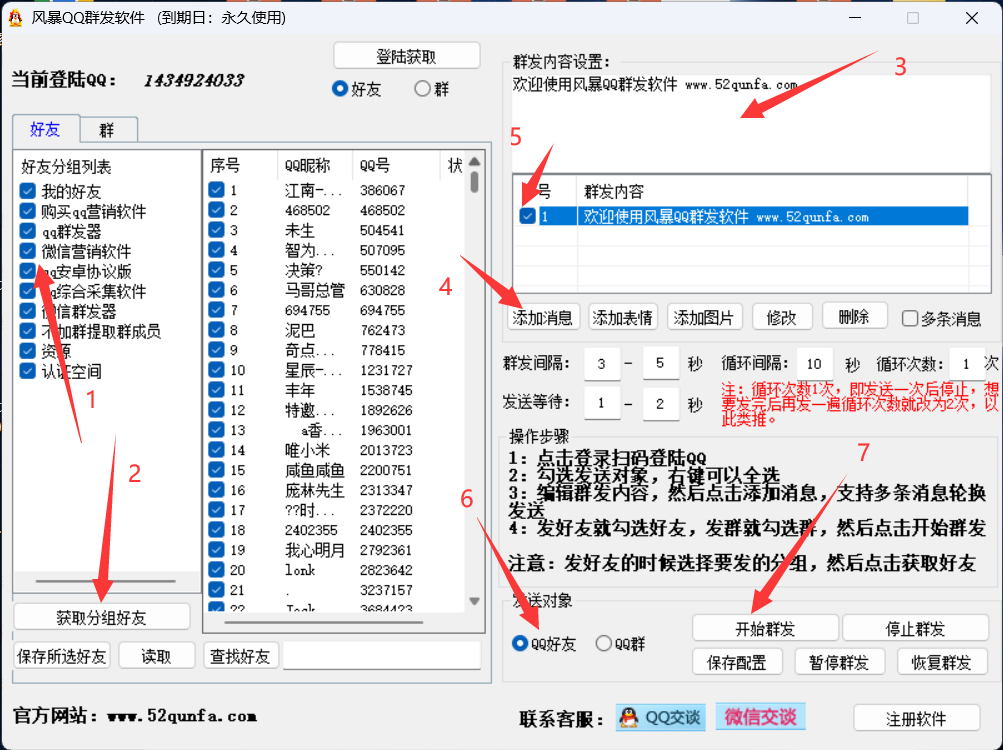Viewport: 1003px width, 750px height.
Task: Click the friend list scroll up arrow
Action: tap(474, 161)
